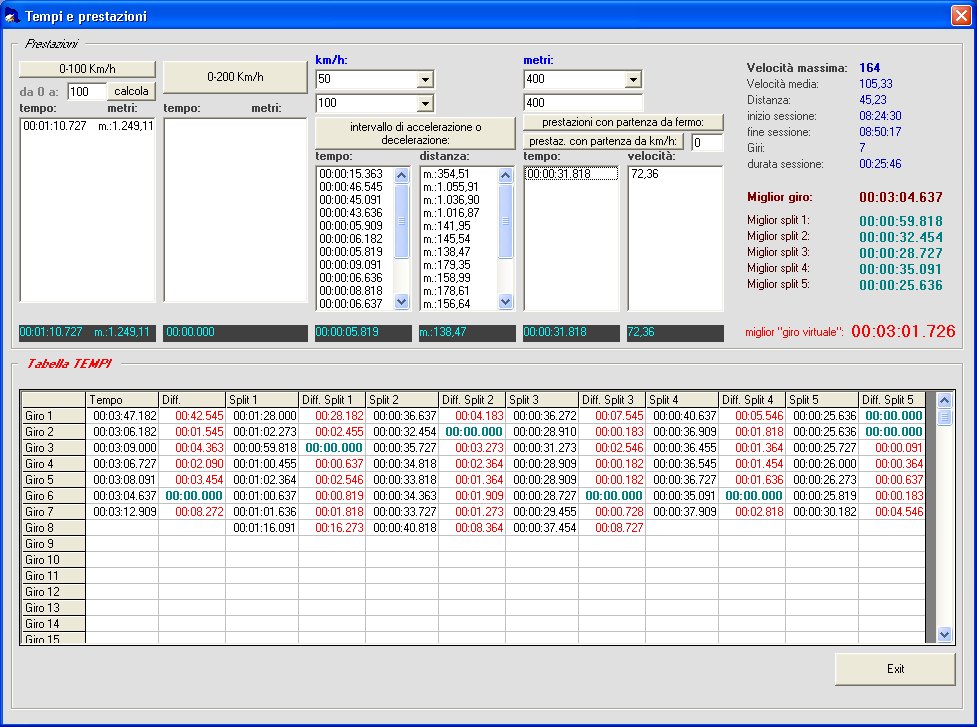This screenshot has height=727, width=977.
Task: Click the Exit button
Action: [x=895, y=669]
